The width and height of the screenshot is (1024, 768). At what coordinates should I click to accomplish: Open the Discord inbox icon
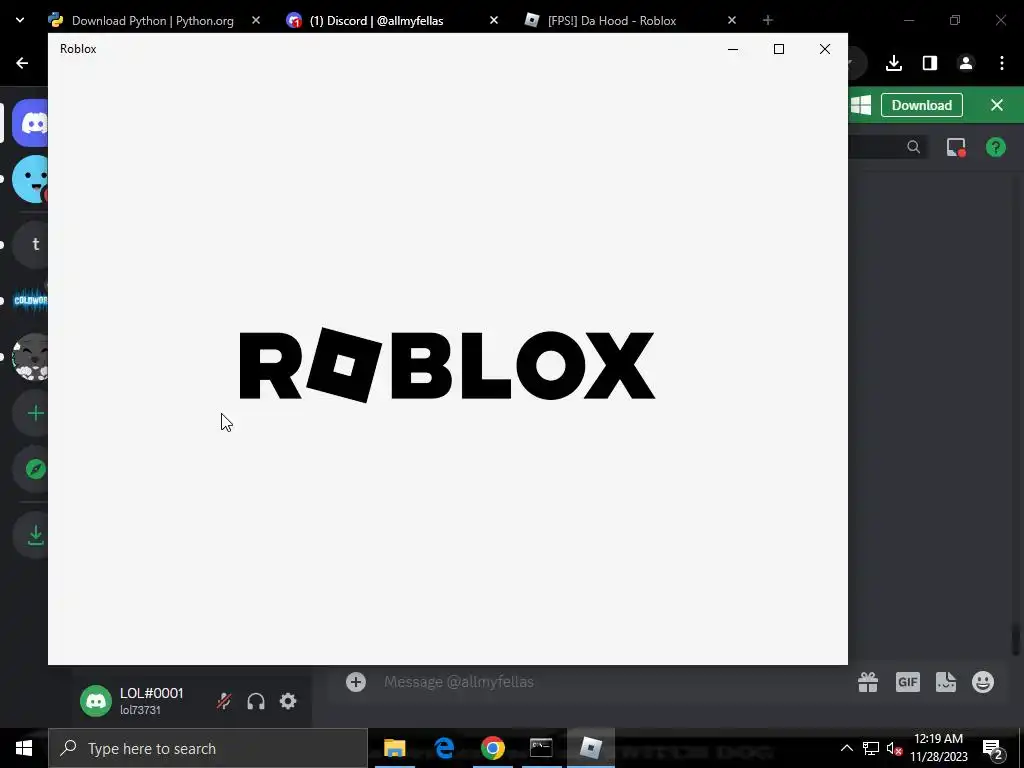pyautogui.click(x=956, y=147)
